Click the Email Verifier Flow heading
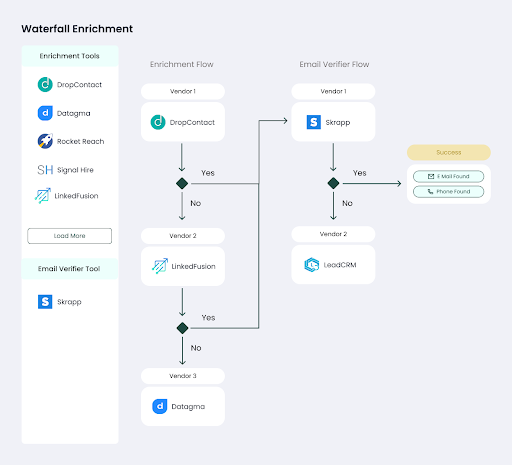Screen dimensions: 512x465 (x=334, y=64)
